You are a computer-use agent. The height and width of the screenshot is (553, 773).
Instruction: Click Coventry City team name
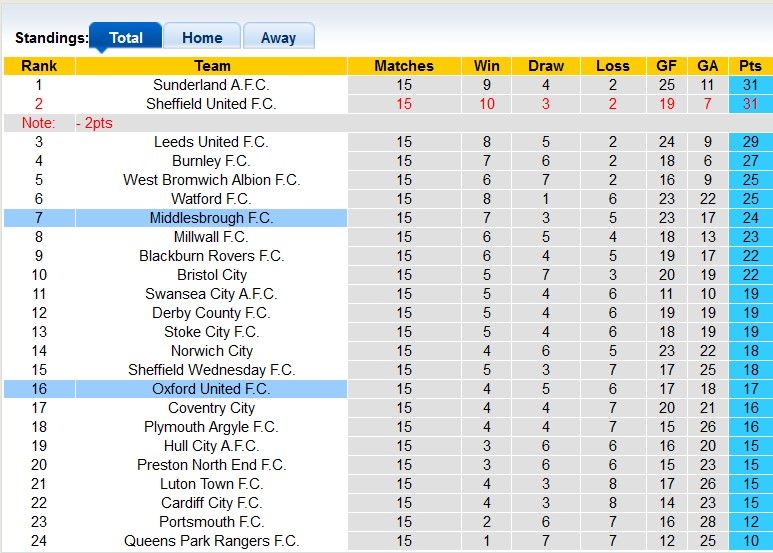211,408
